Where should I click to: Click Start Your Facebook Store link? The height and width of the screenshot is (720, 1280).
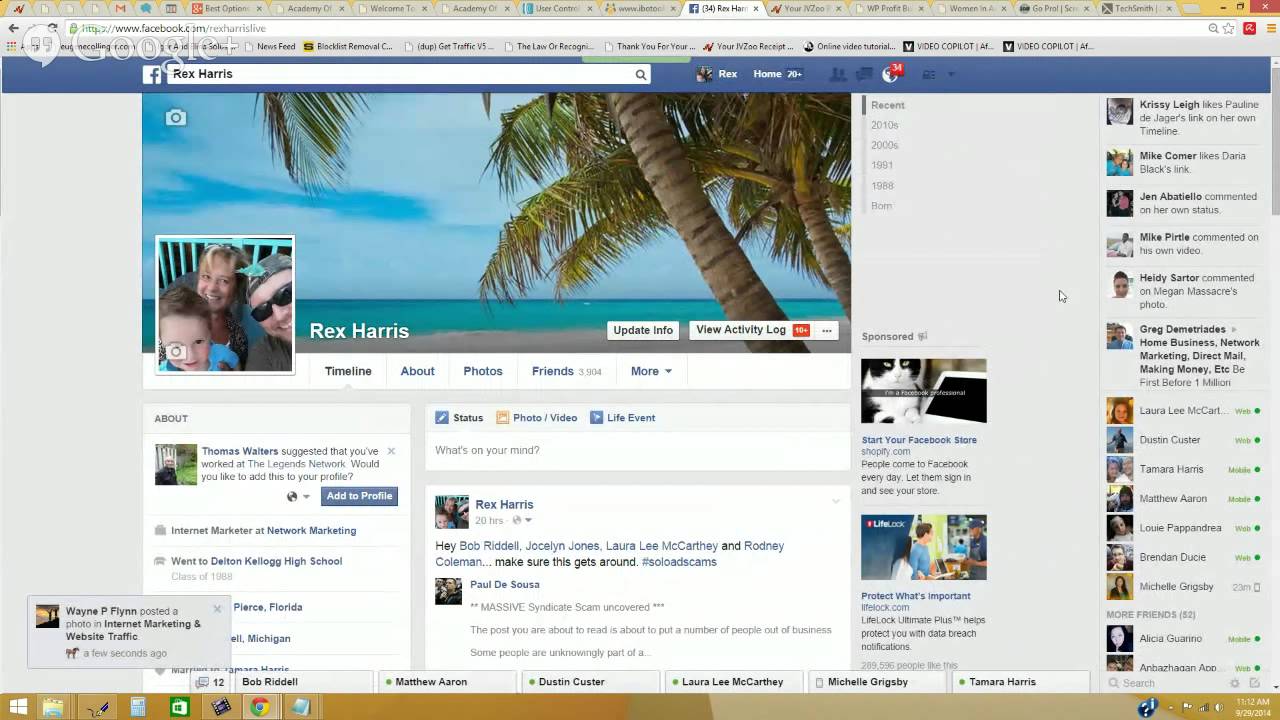tap(919, 440)
